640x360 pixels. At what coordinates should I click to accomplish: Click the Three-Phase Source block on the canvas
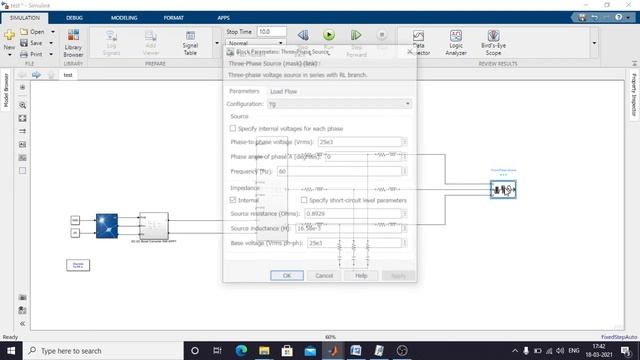click(x=503, y=189)
